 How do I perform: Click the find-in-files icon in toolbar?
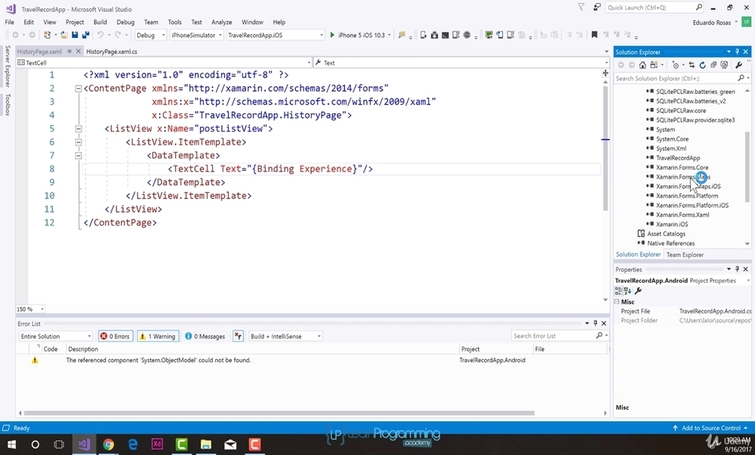coord(401,35)
